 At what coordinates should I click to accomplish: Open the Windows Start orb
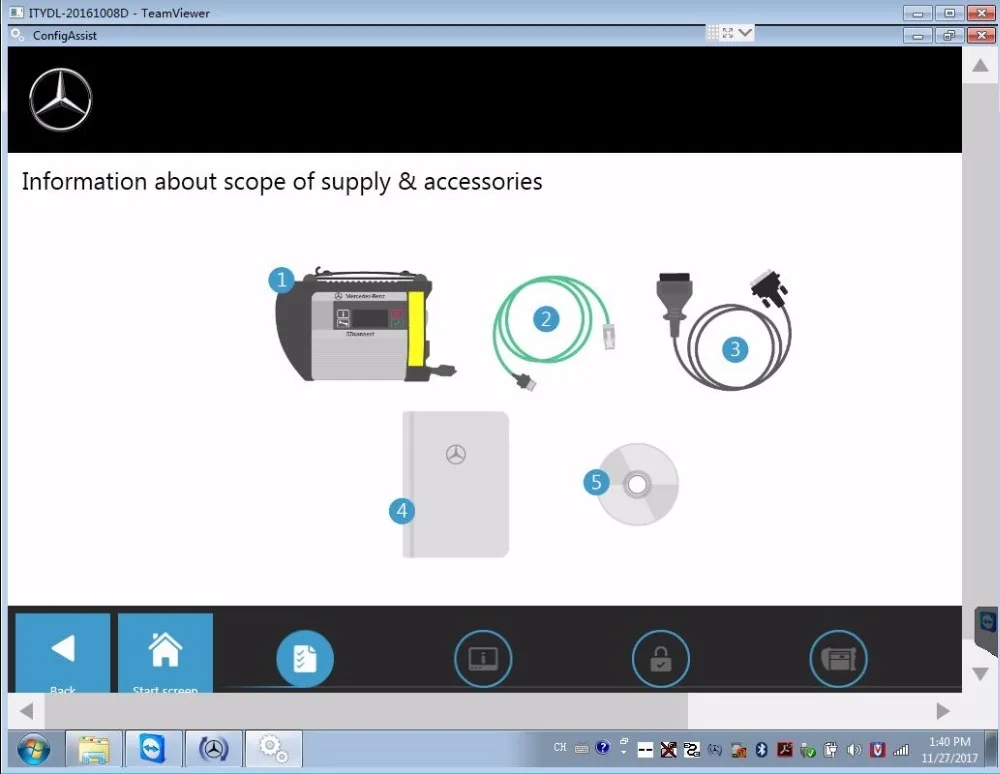tap(34, 749)
